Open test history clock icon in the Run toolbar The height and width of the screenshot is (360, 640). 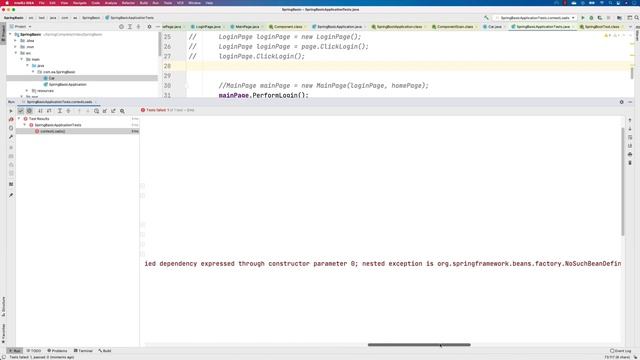pos(96,111)
